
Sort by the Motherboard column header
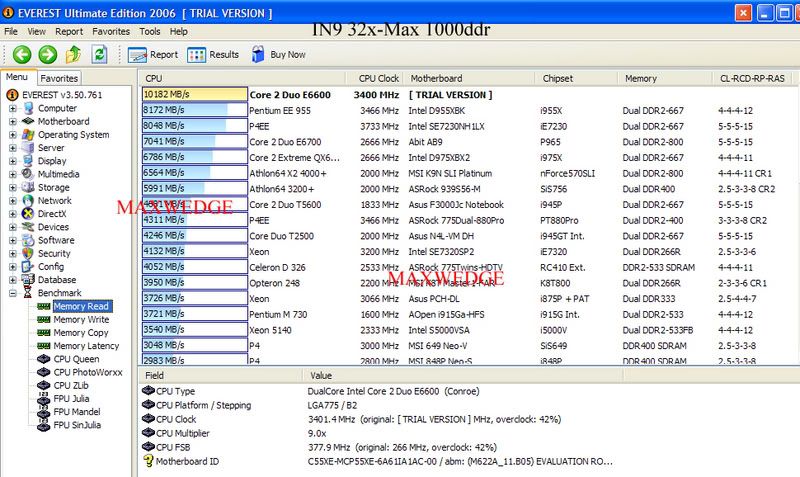[x=469, y=79]
